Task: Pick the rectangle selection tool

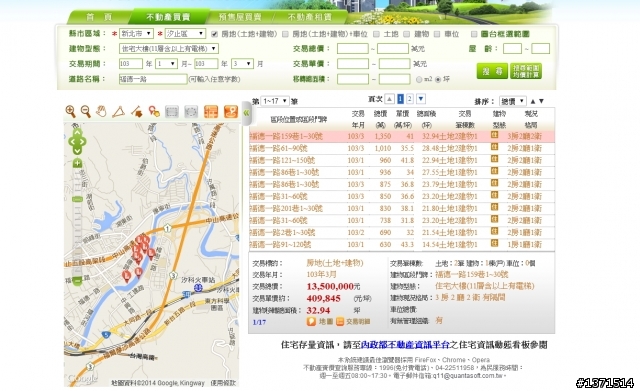Action: click(x=172, y=111)
